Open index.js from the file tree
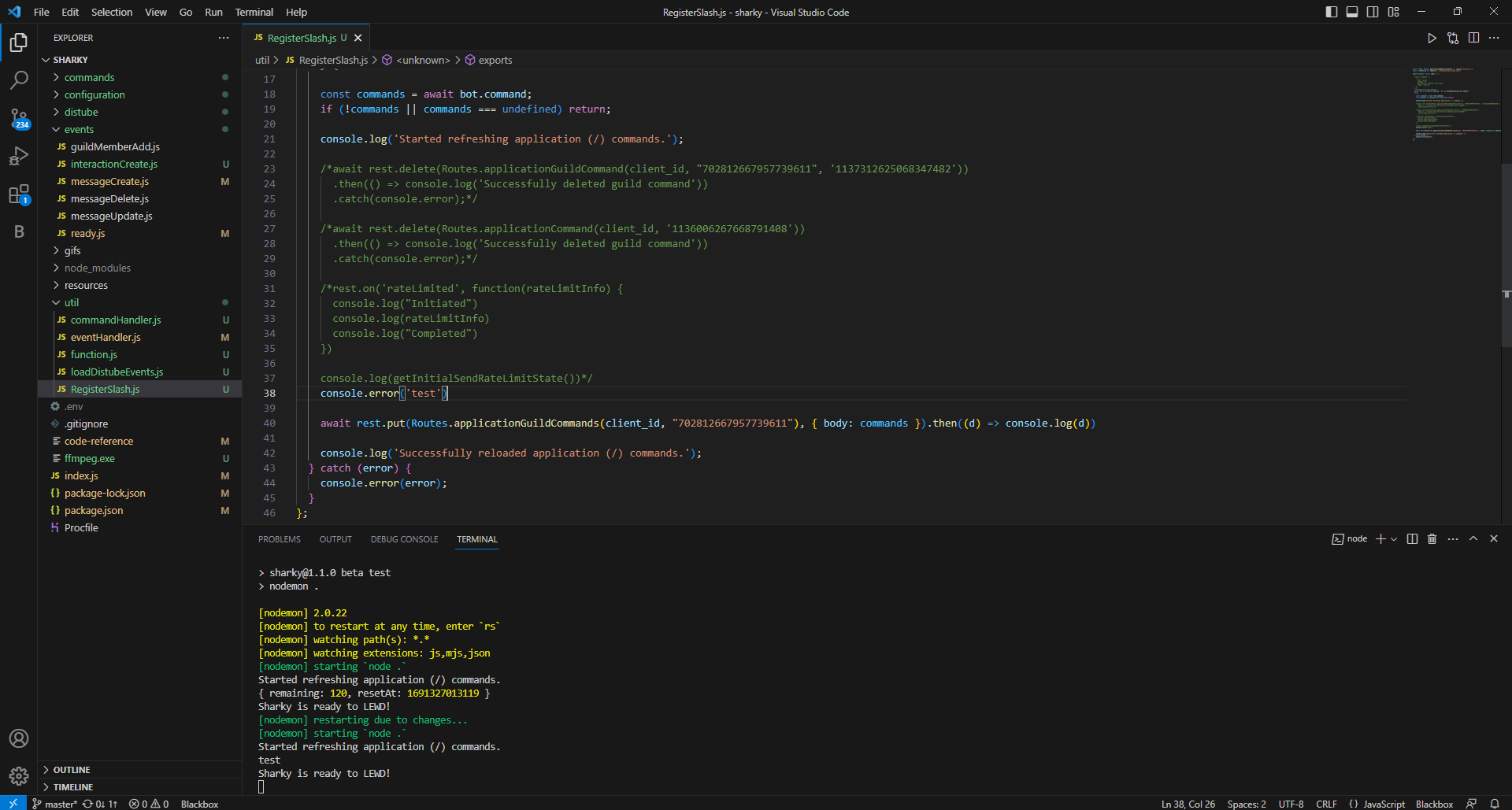The height and width of the screenshot is (810, 1512). coord(139,475)
